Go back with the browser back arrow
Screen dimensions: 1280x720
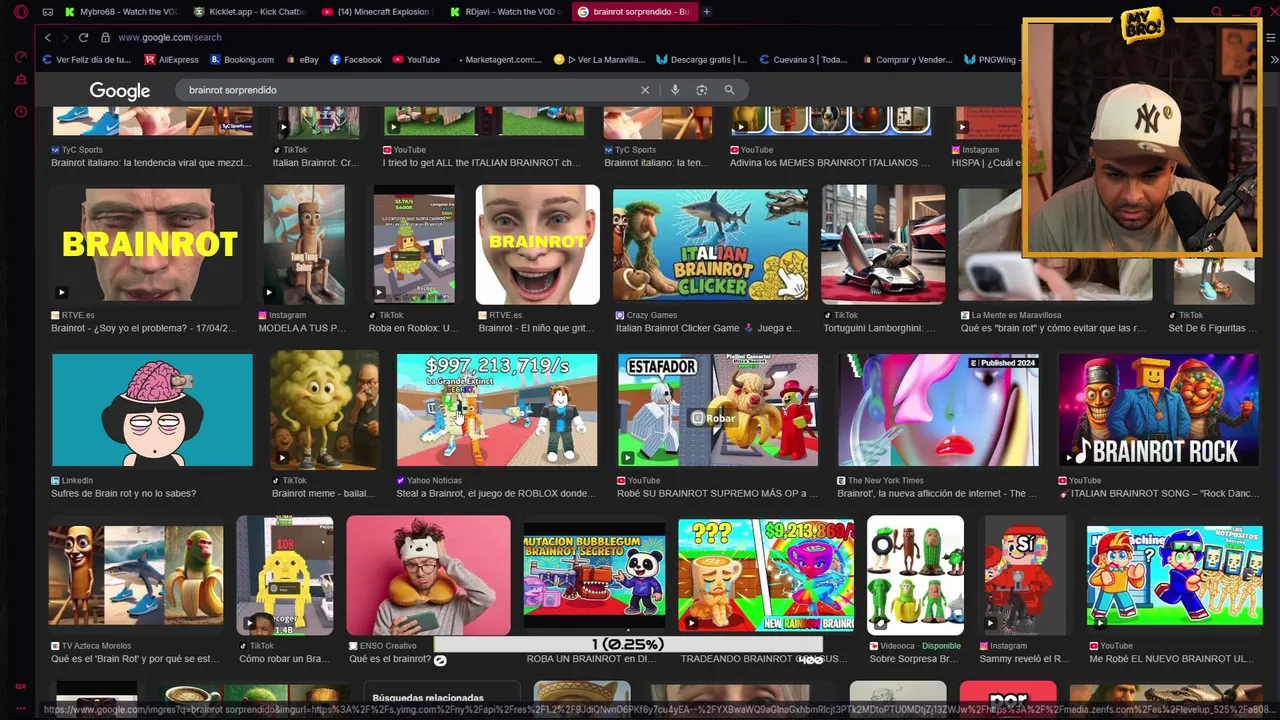click(x=47, y=37)
